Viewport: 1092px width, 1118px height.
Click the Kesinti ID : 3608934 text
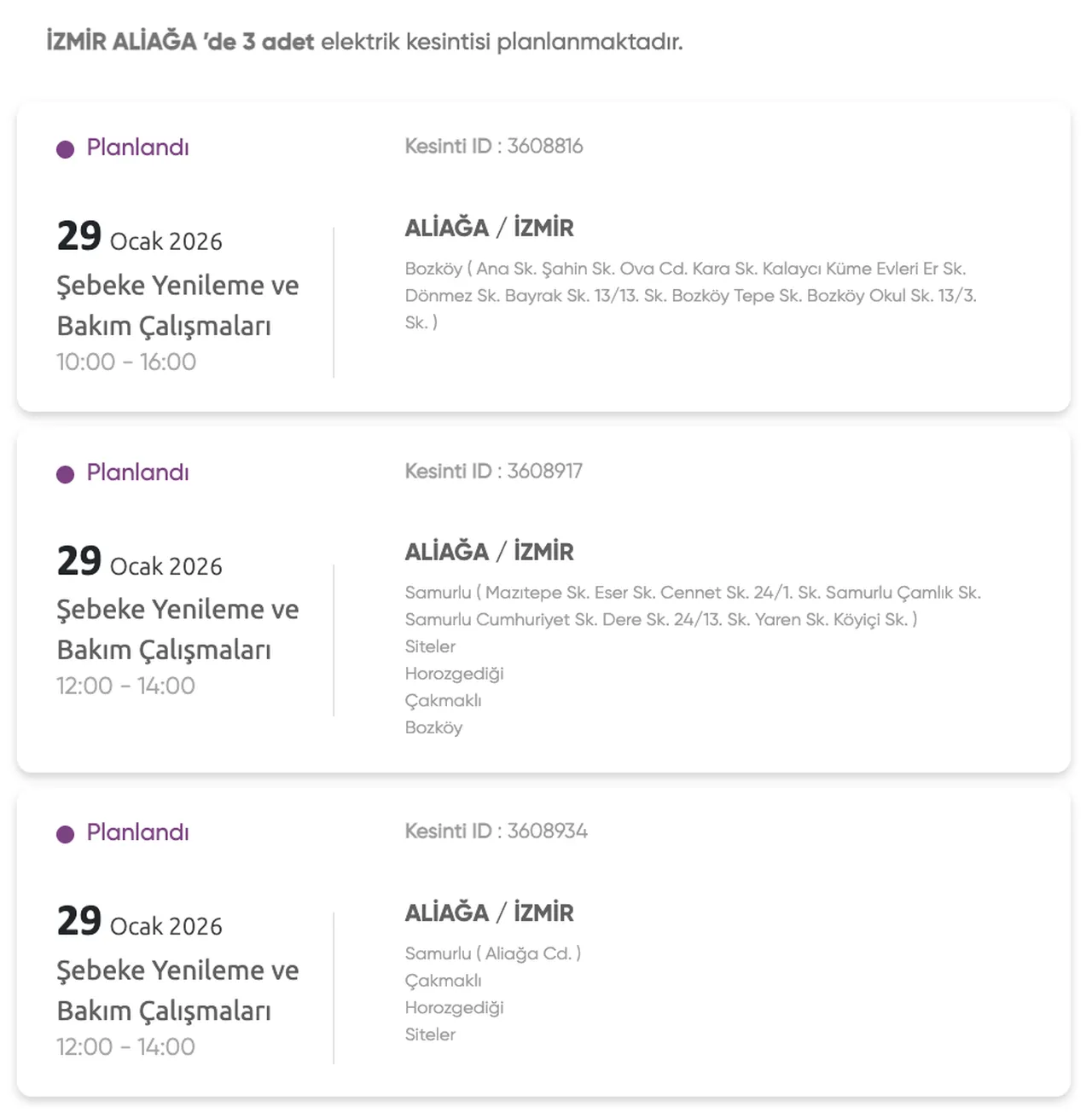(x=496, y=831)
